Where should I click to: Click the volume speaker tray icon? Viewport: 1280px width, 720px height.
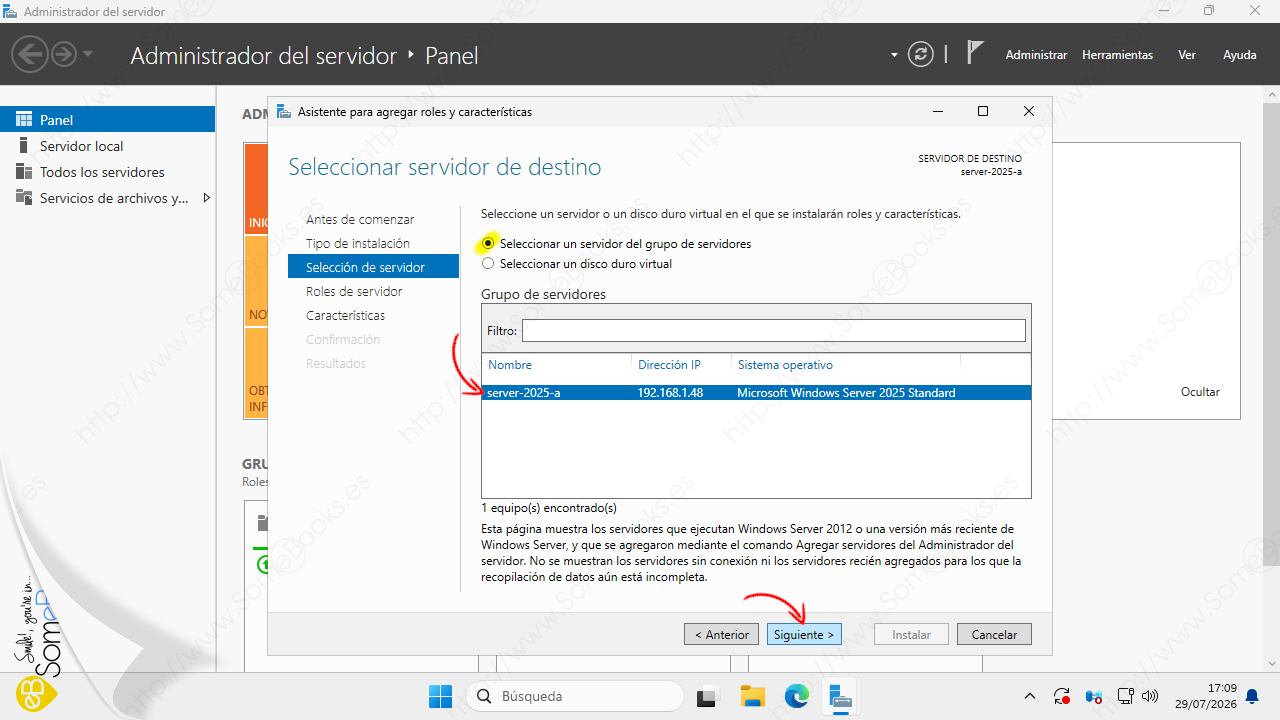(x=1149, y=696)
